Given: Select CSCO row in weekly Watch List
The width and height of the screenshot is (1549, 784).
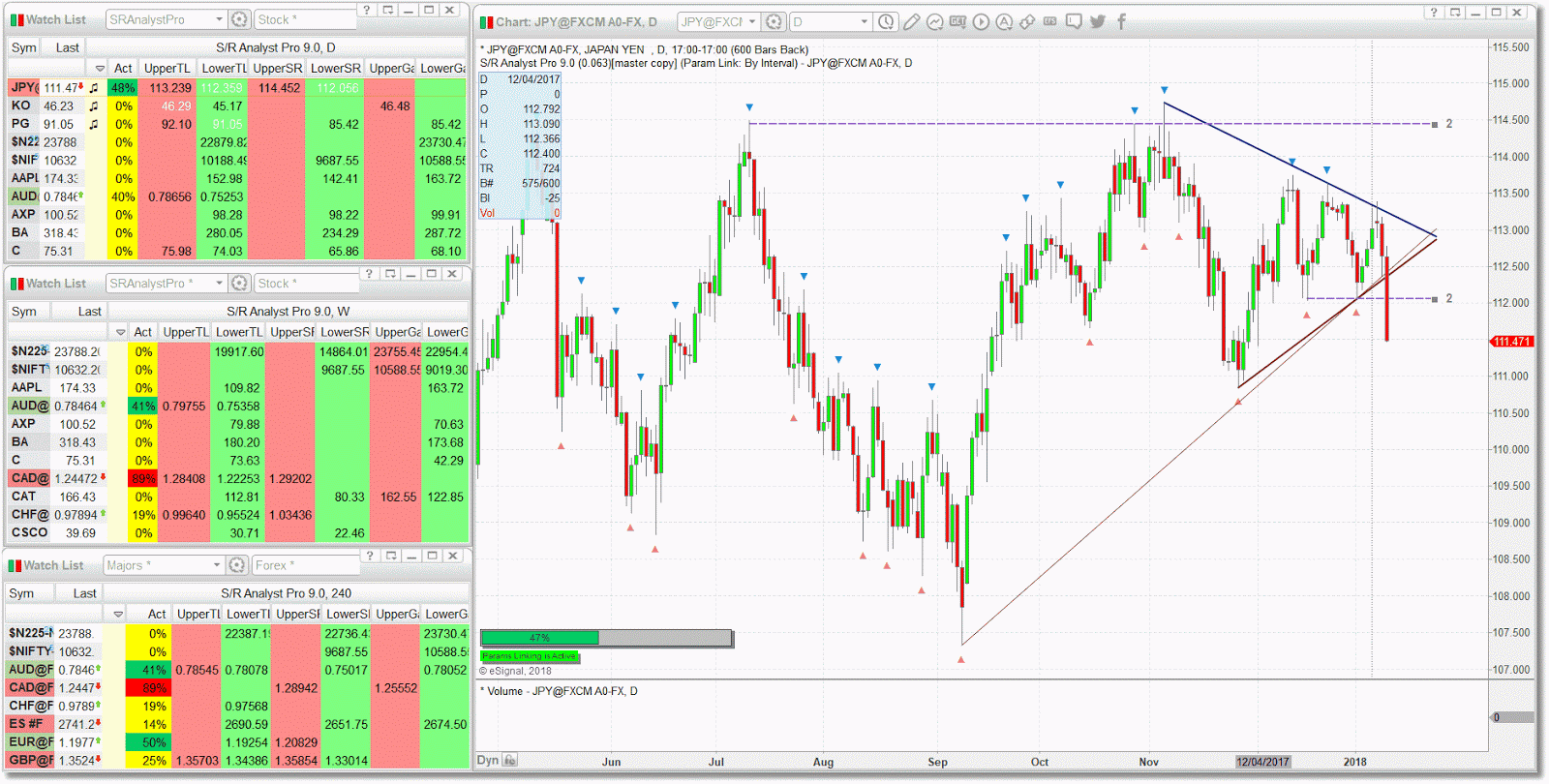Looking at the screenshot, I should (x=238, y=533).
